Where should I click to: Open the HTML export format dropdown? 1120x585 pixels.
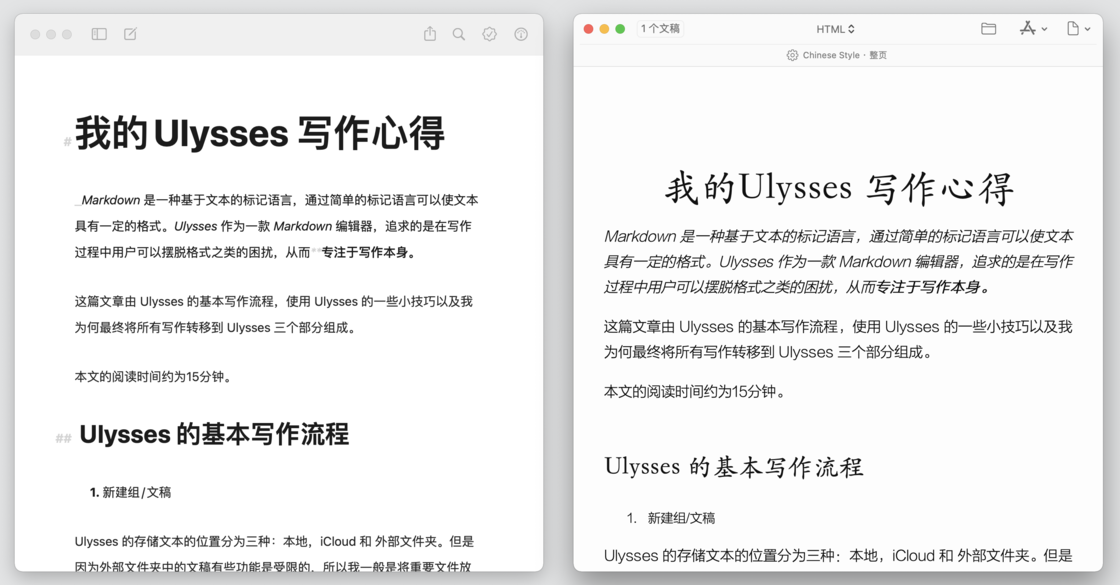coord(836,29)
